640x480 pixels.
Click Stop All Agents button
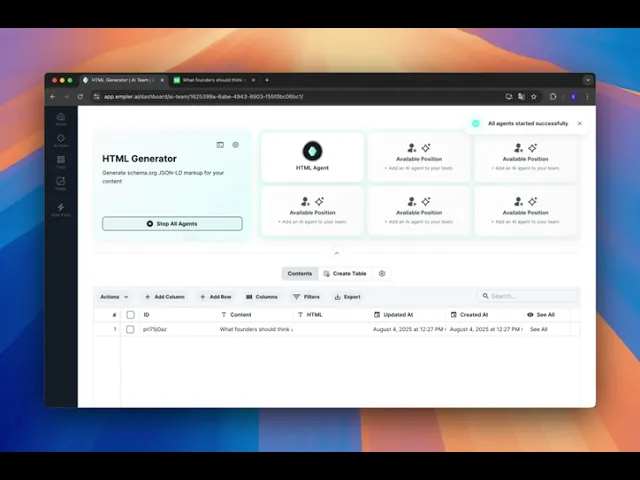coord(172,224)
